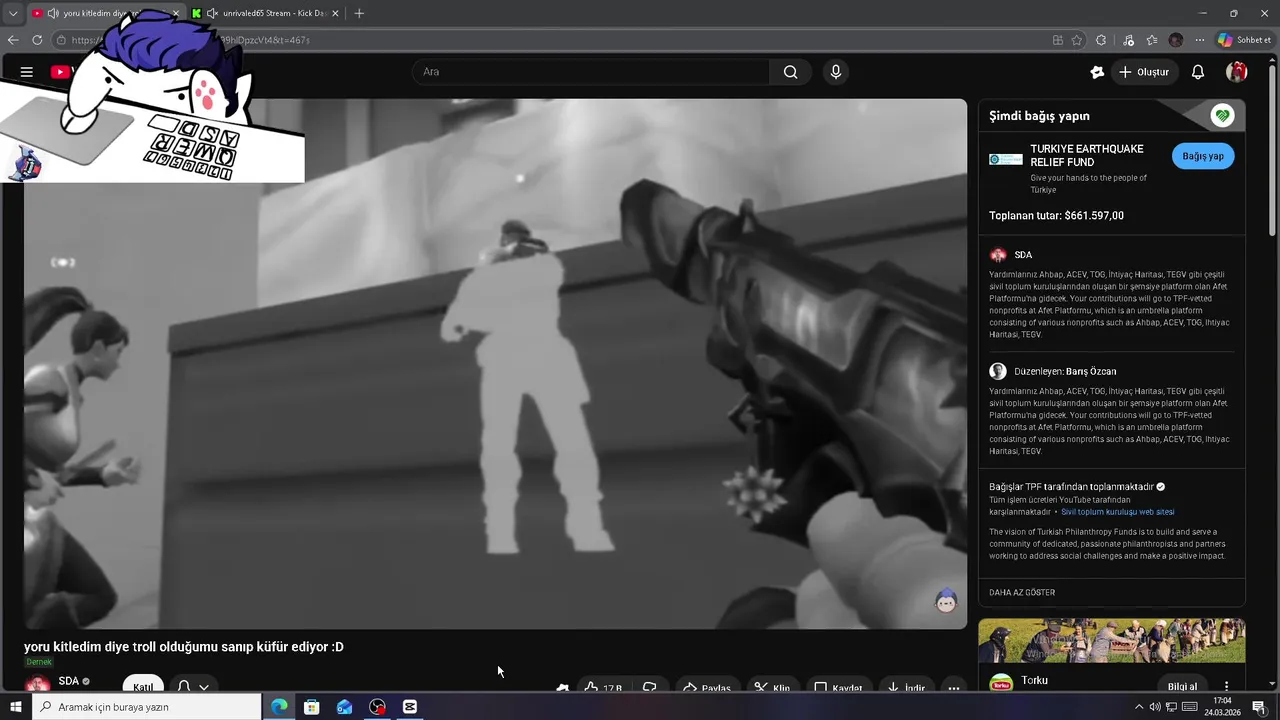
Task: Open the Windows Start menu
Action: [x=15, y=707]
